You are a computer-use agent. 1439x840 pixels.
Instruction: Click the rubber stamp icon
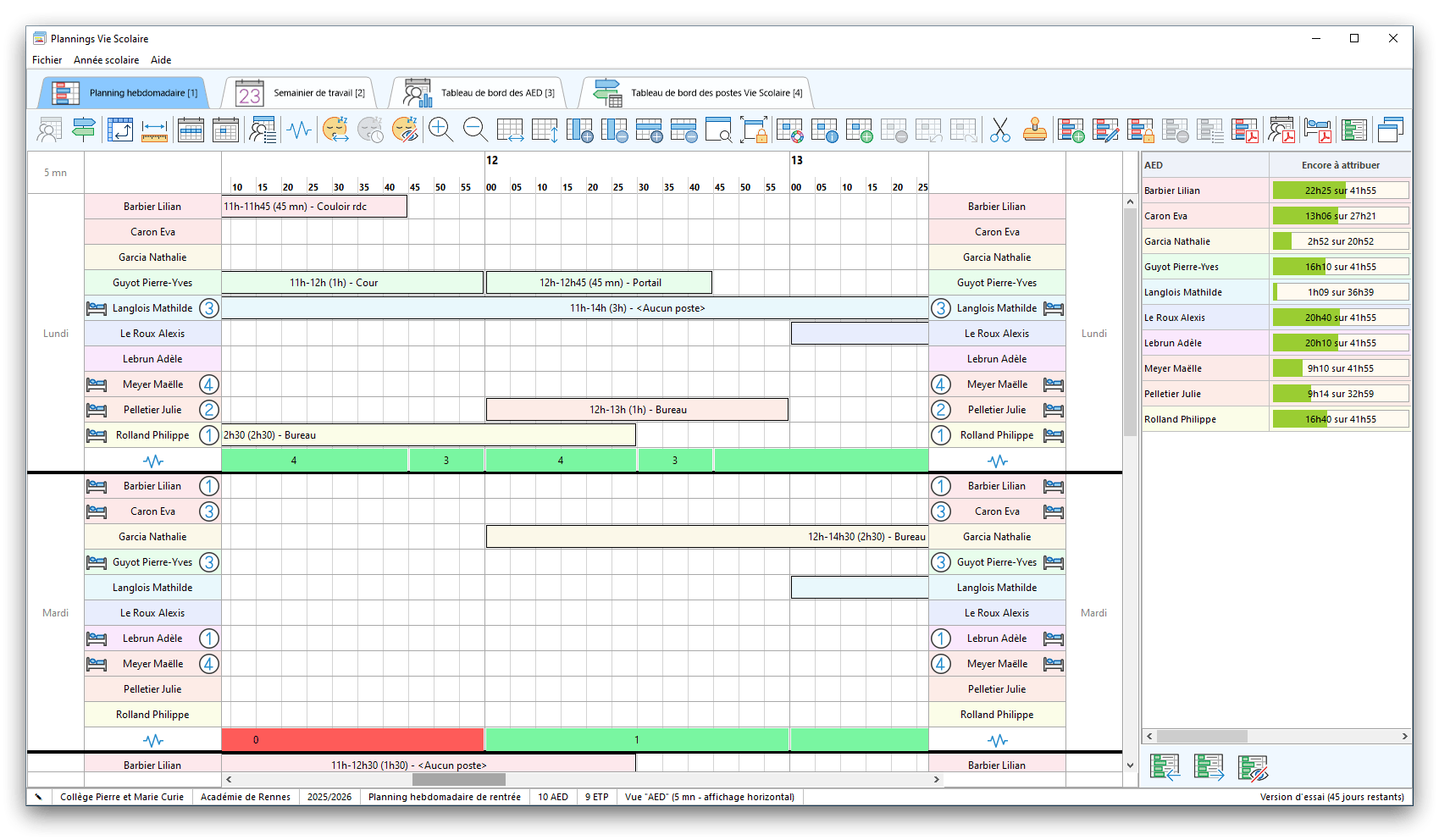(x=1034, y=130)
